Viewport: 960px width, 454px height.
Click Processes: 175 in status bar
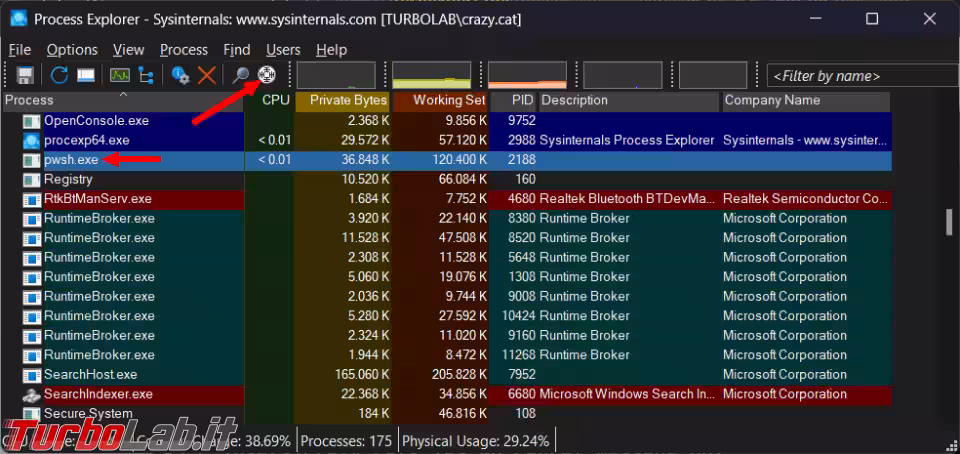[347, 441]
